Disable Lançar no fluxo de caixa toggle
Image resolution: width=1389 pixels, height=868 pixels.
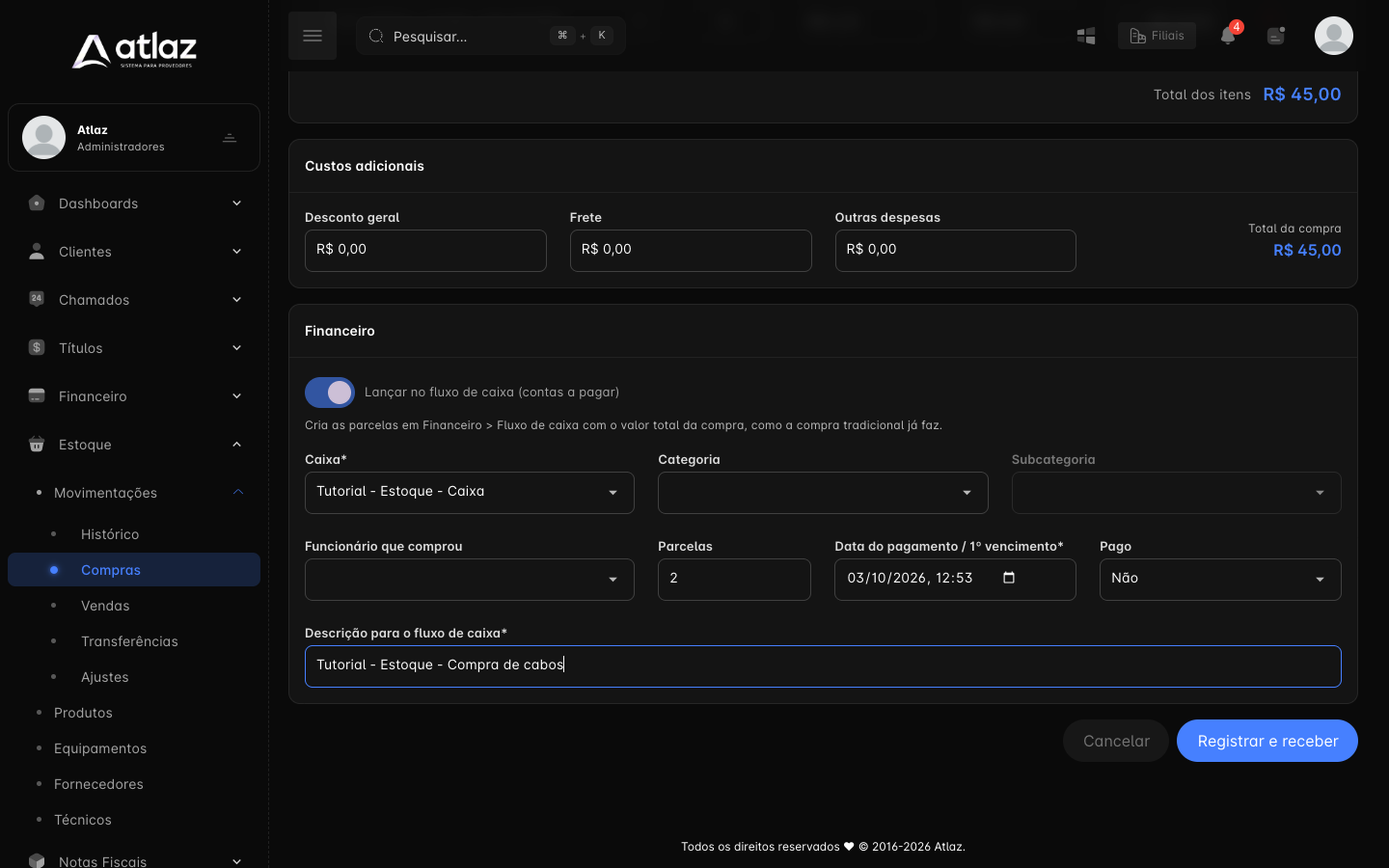(x=330, y=393)
